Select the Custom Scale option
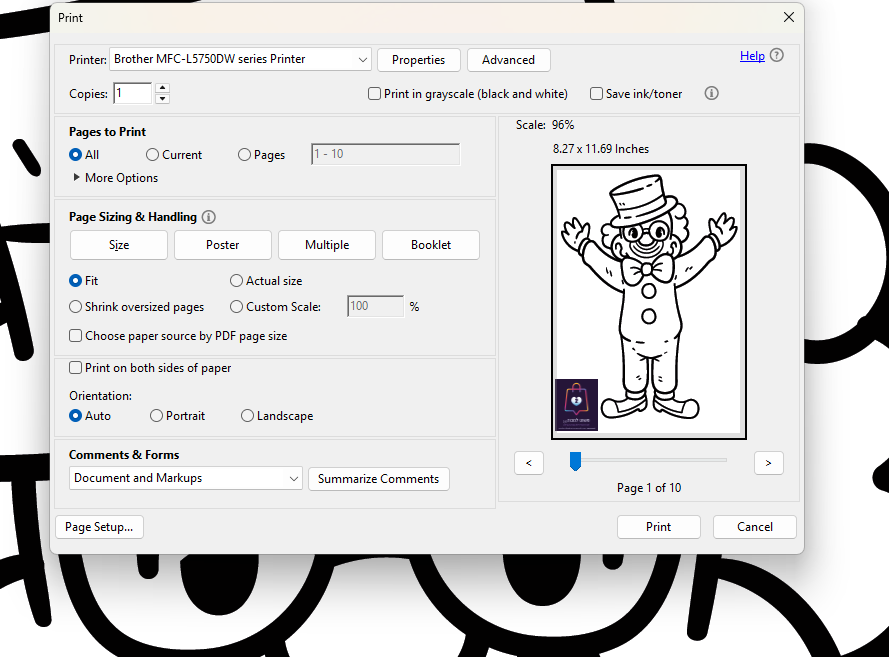 tap(236, 307)
